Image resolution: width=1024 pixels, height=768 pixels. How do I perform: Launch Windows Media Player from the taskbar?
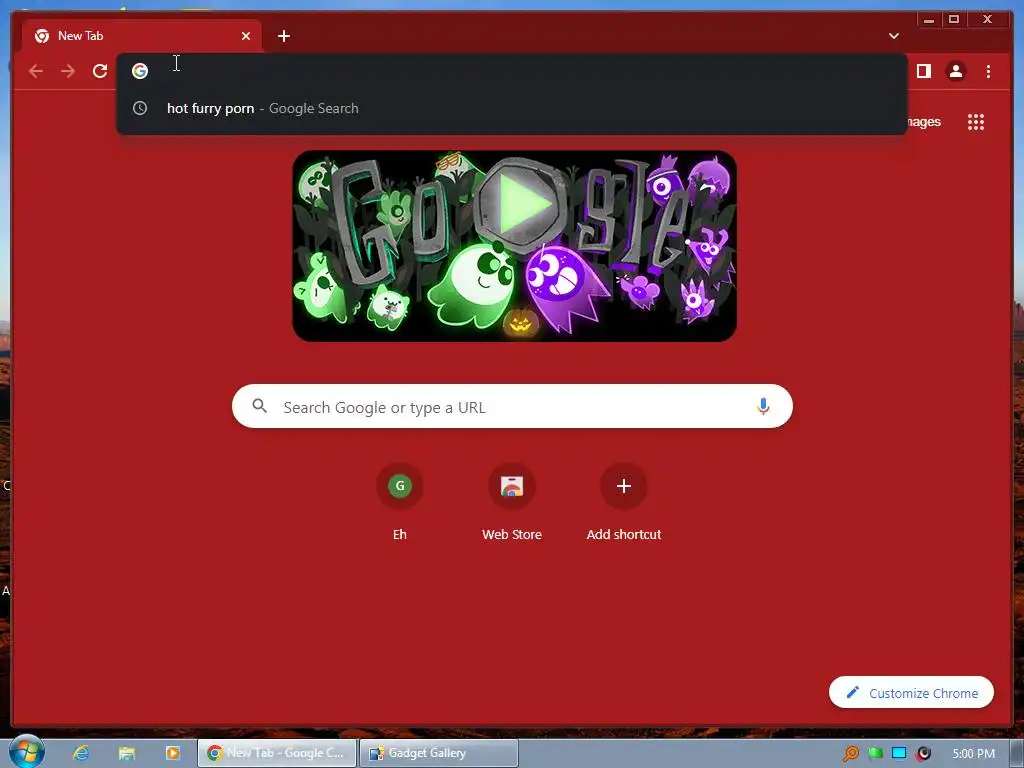tap(172, 753)
